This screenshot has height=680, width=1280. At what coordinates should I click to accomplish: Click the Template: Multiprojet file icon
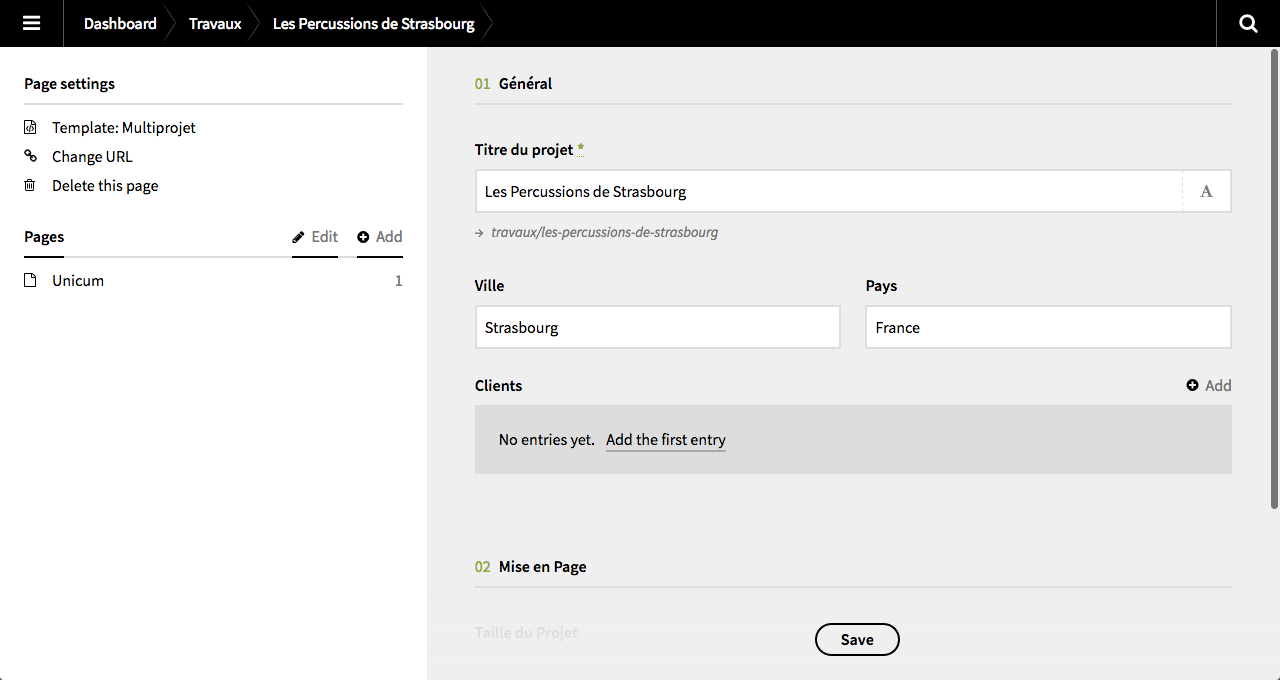pyautogui.click(x=31, y=128)
